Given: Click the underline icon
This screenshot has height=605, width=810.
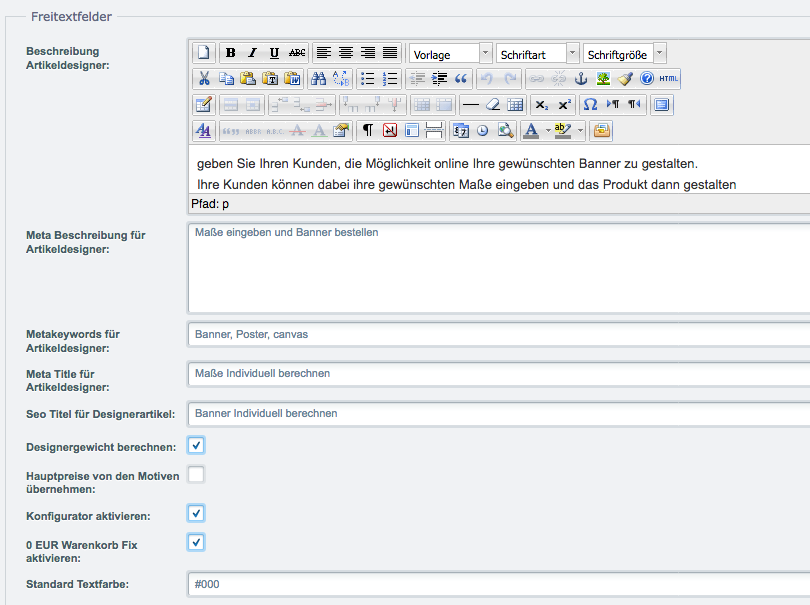Looking at the screenshot, I should pyautogui.click(x=274, y=53).
